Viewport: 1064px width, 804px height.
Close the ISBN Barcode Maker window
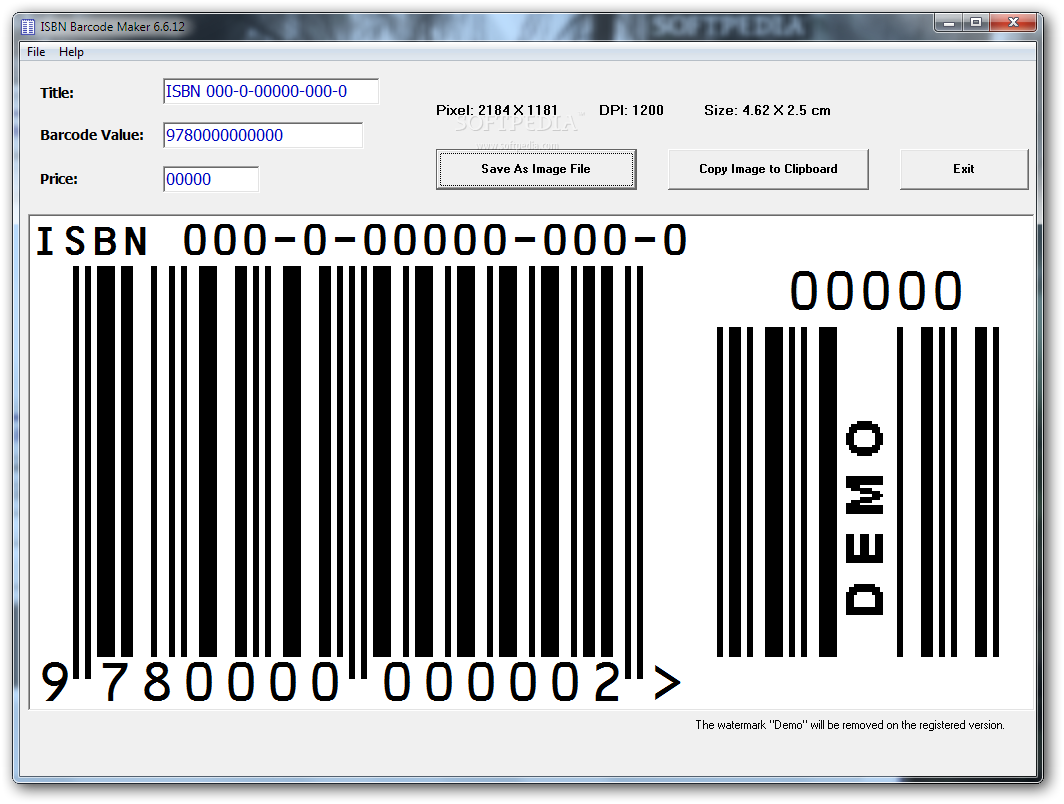coord(1013,23)
